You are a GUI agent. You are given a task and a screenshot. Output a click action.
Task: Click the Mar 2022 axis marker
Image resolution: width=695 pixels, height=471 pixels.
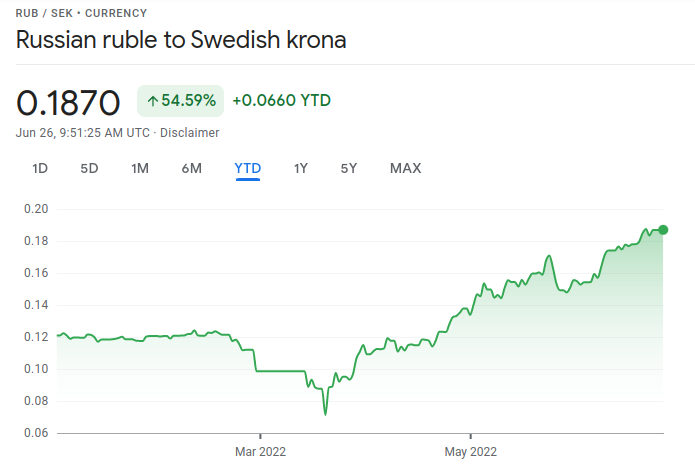coord(259,452)
